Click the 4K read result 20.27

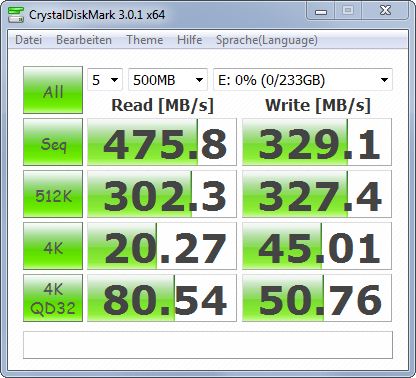coord(162,246)
